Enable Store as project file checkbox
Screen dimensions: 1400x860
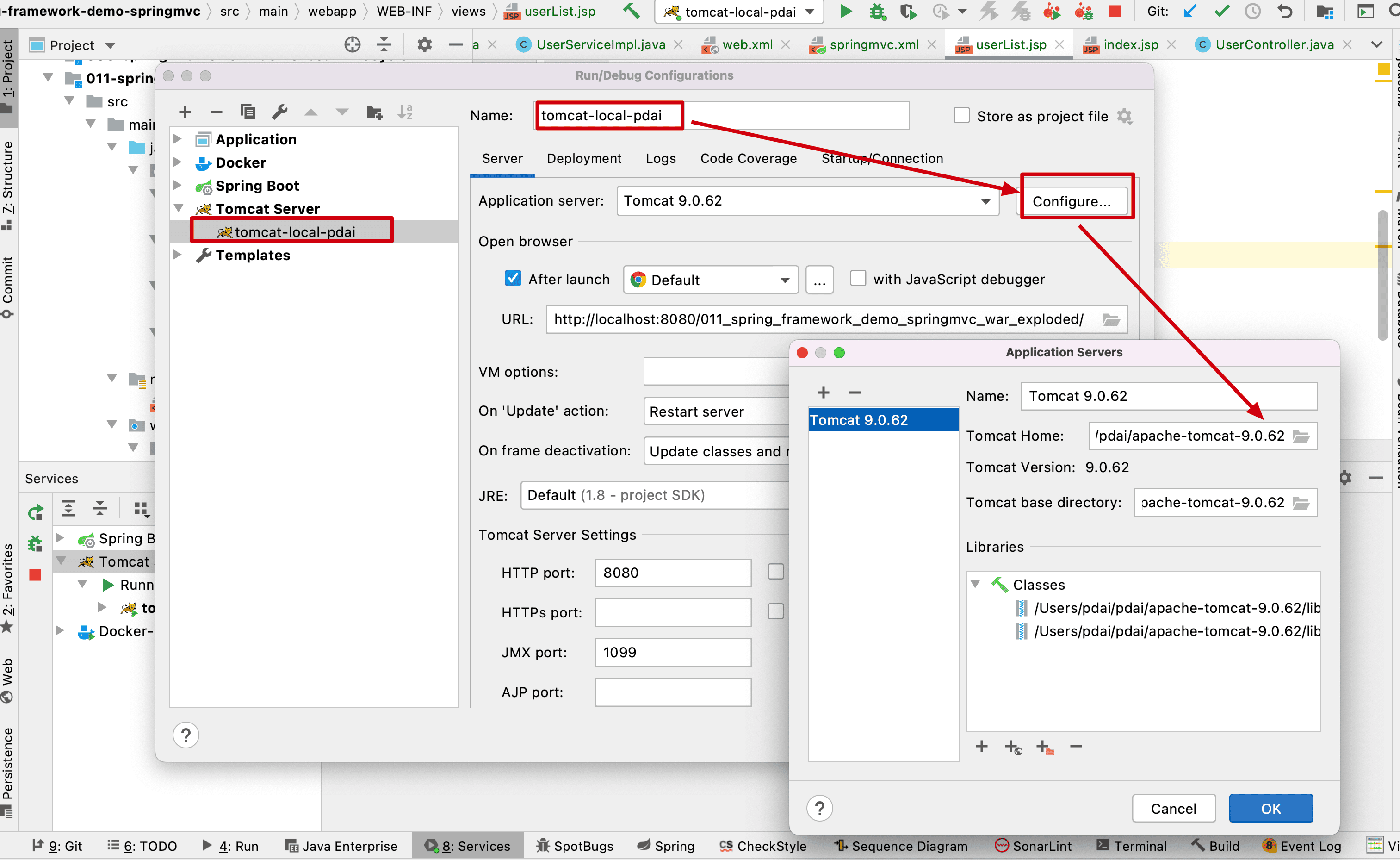pyautogui.click(x=961, y=116)
